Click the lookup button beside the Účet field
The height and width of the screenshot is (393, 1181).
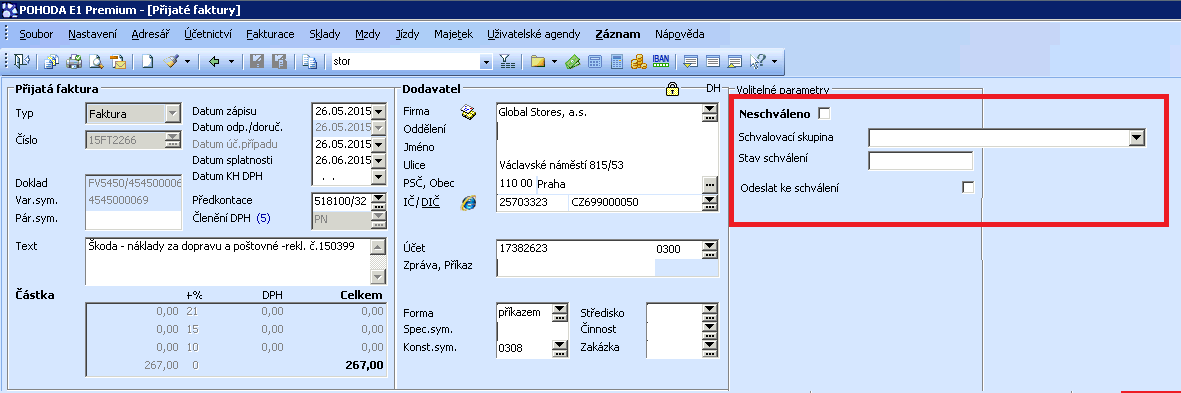pos(710,248)
